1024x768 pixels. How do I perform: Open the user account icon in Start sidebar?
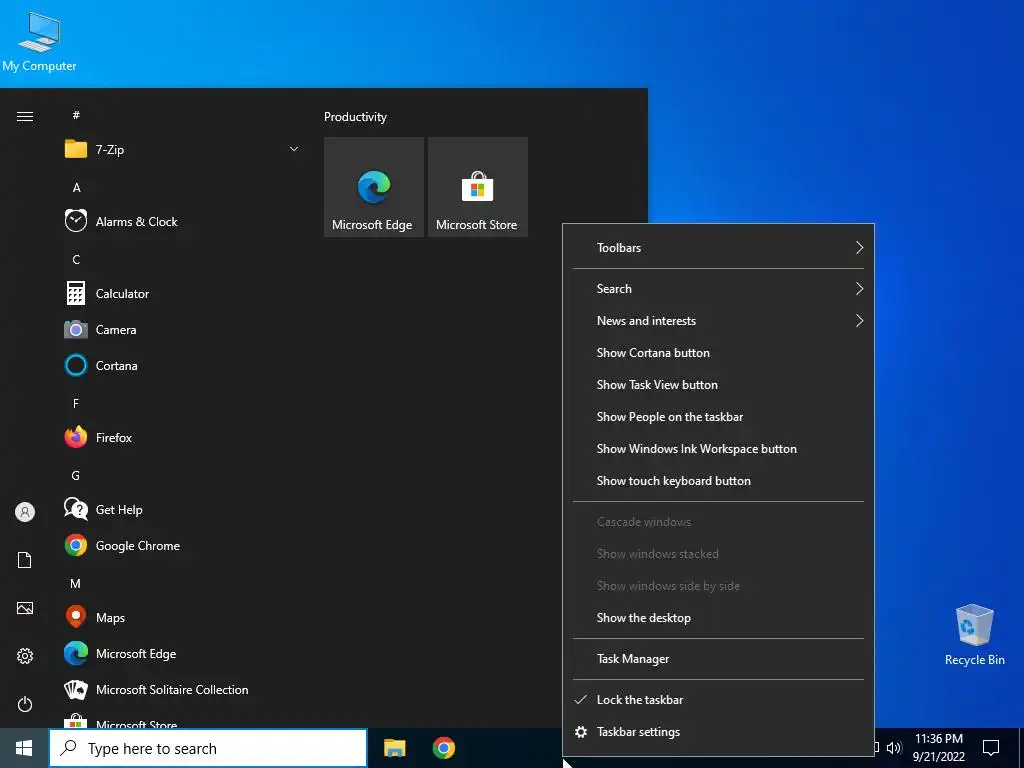tap(25, 512)
